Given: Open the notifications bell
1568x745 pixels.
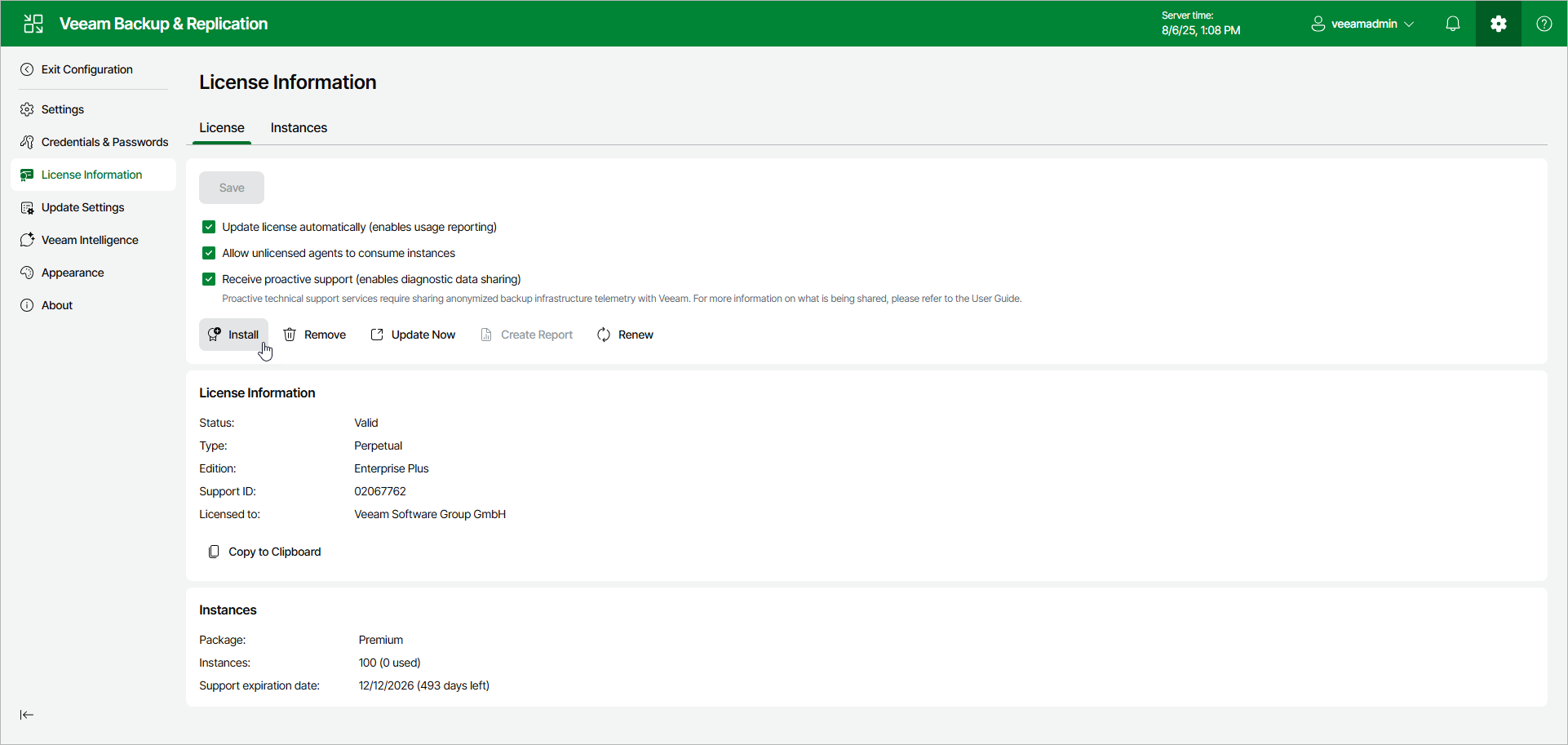Looking at the screenshot, I should pyautogui.click(x=1453, y=24).
